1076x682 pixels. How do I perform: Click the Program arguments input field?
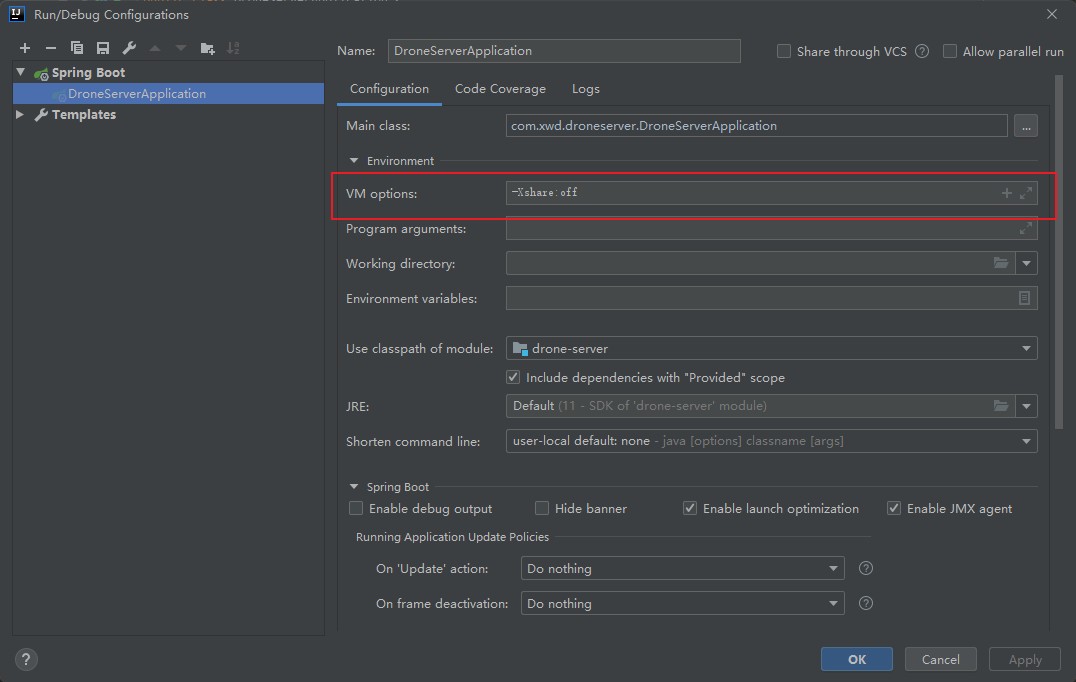coord(760,229)
